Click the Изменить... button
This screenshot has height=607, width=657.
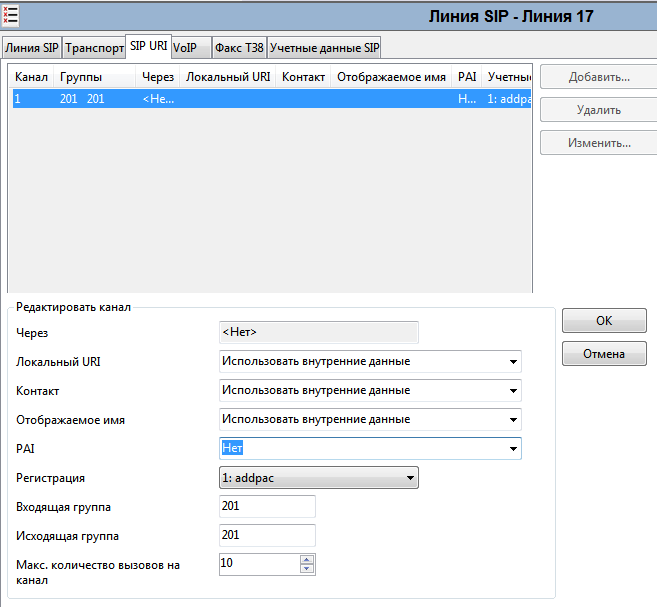pyautogui.click(x=599, y=143)
